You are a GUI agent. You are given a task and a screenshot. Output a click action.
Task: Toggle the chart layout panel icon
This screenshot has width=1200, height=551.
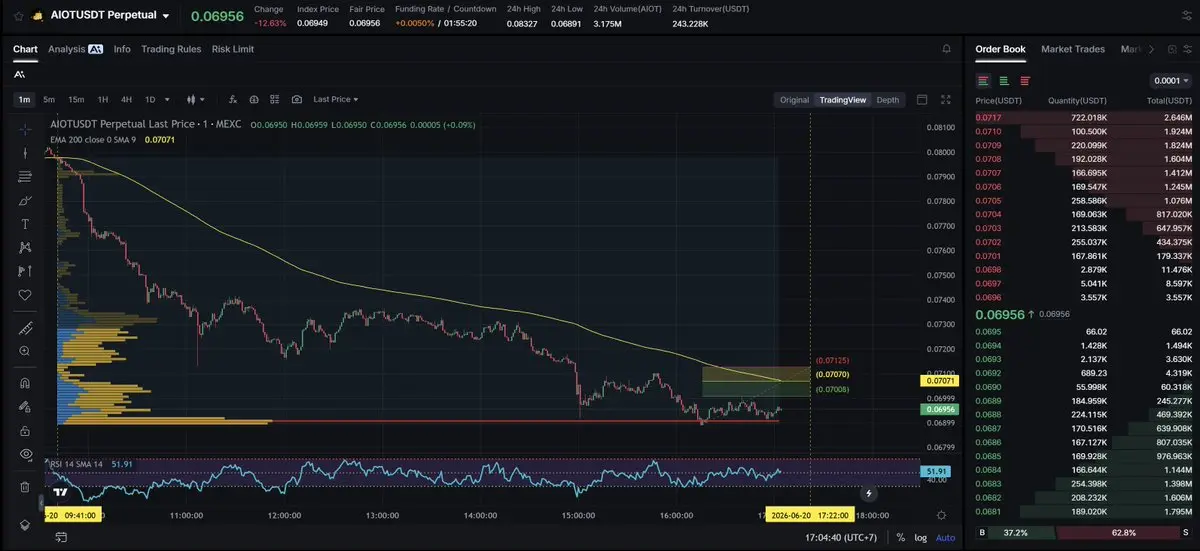922,100
